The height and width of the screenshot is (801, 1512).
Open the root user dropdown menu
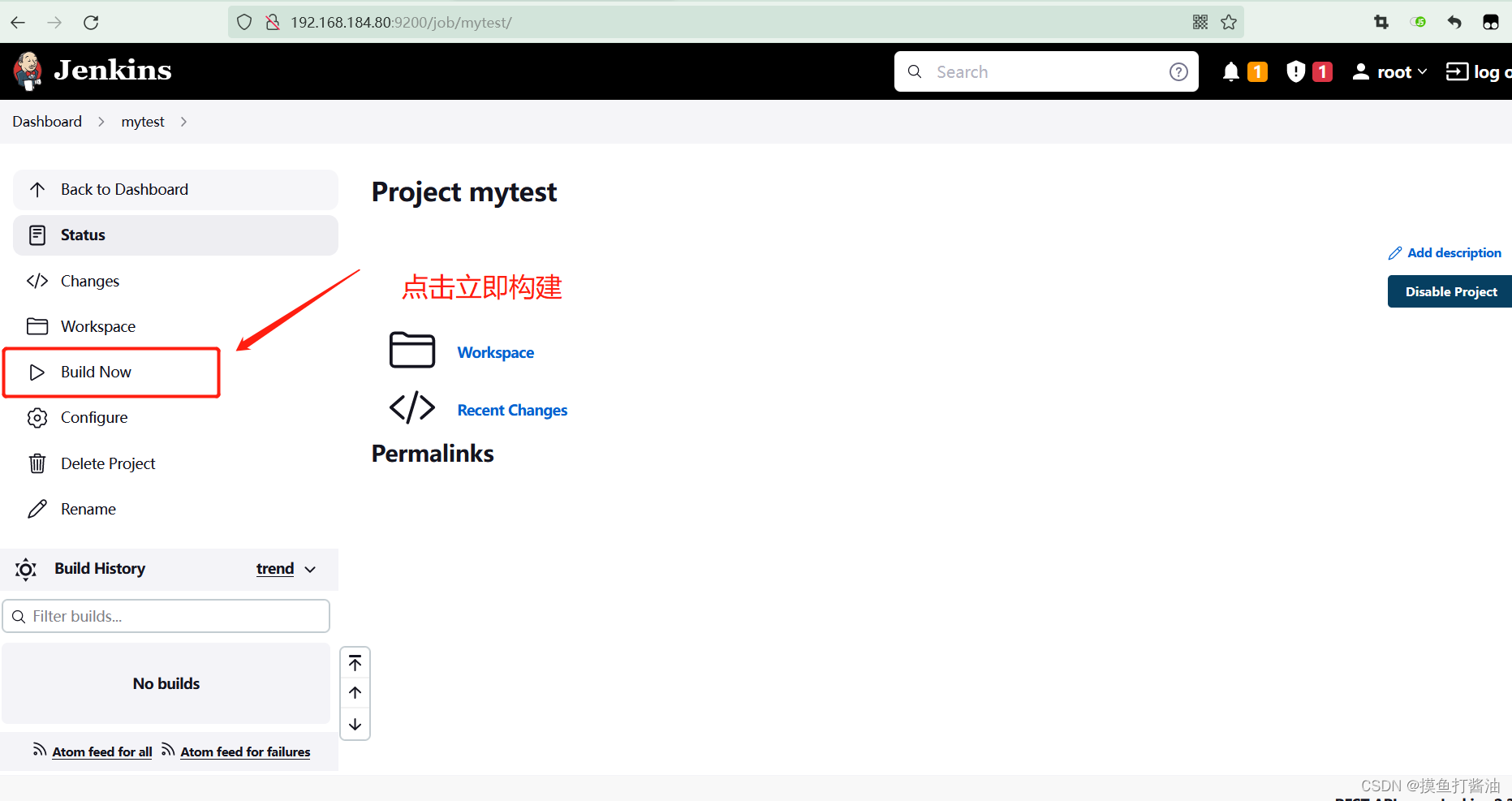pyautogui.click(x=1389, y=72)
